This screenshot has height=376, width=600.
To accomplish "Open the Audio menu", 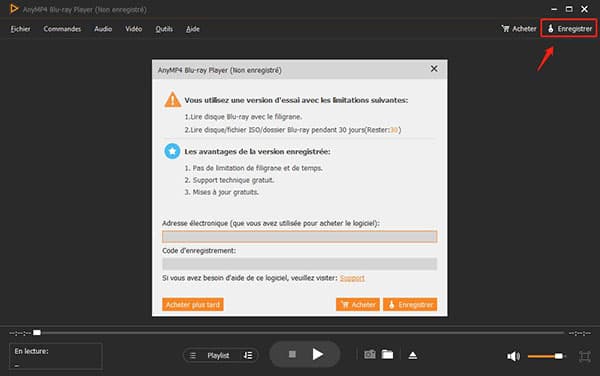I will 103,29.
